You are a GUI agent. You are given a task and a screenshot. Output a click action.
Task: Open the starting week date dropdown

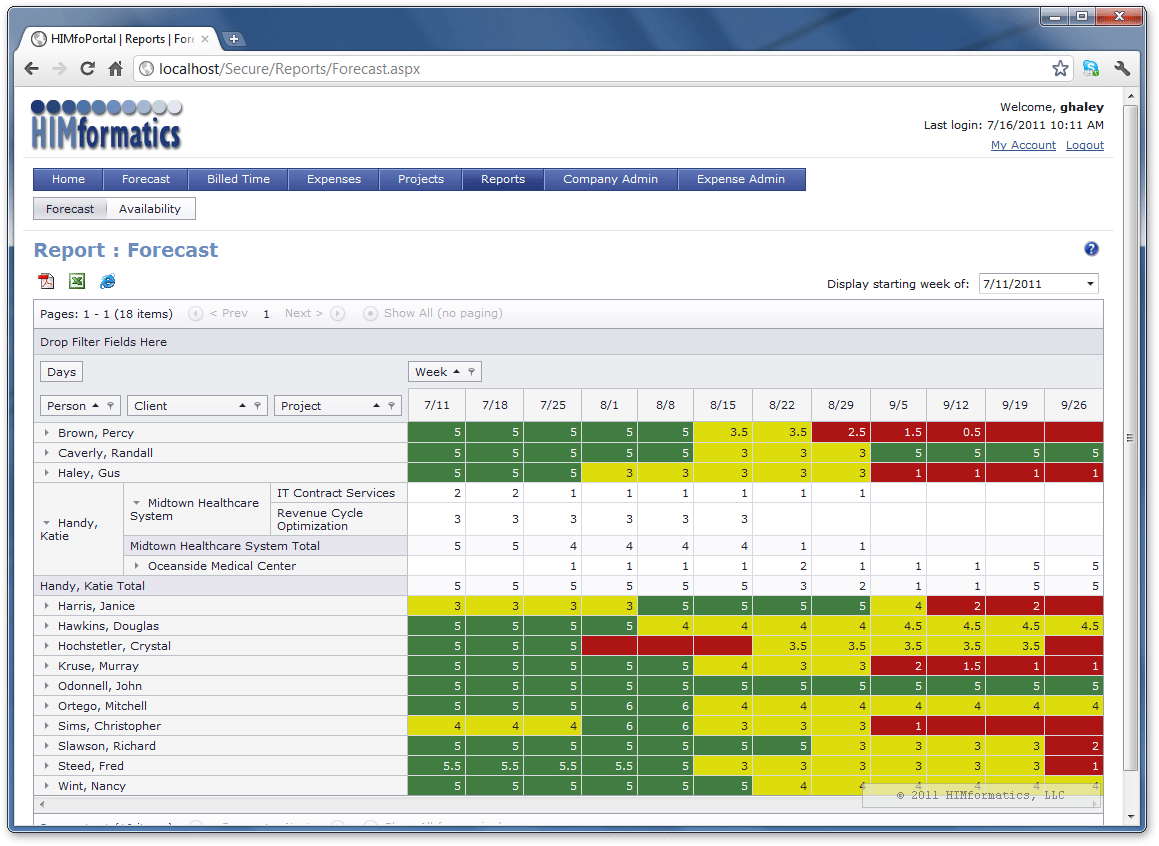point(1089,284)
